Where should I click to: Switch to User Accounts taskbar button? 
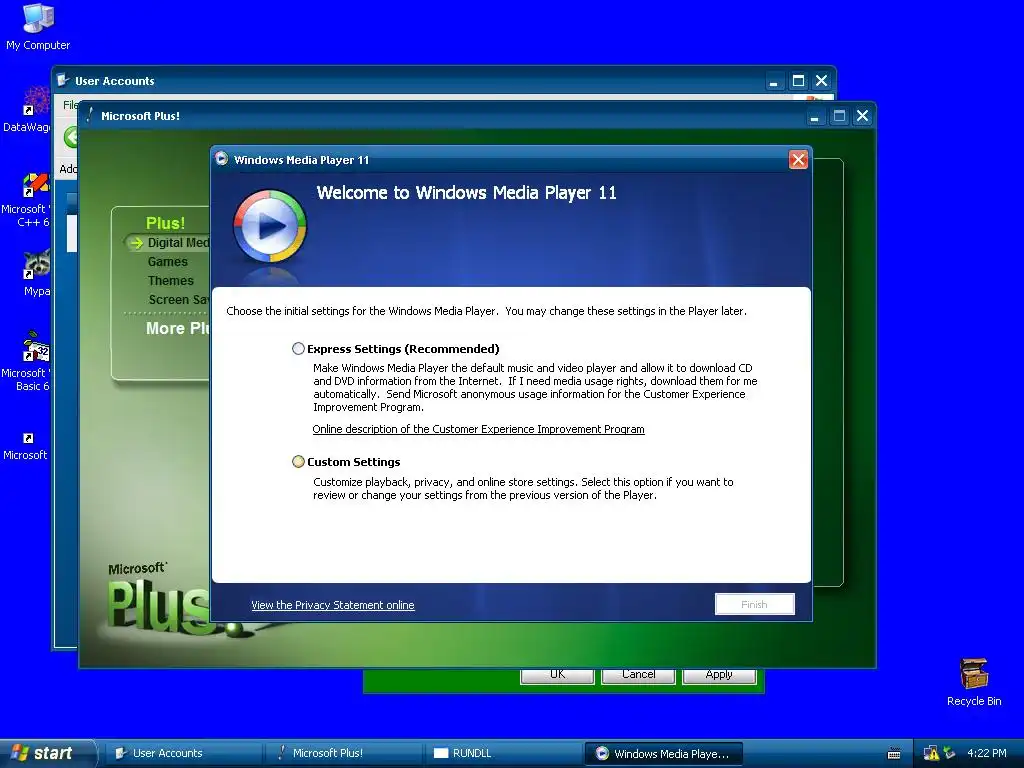[182, 754]
